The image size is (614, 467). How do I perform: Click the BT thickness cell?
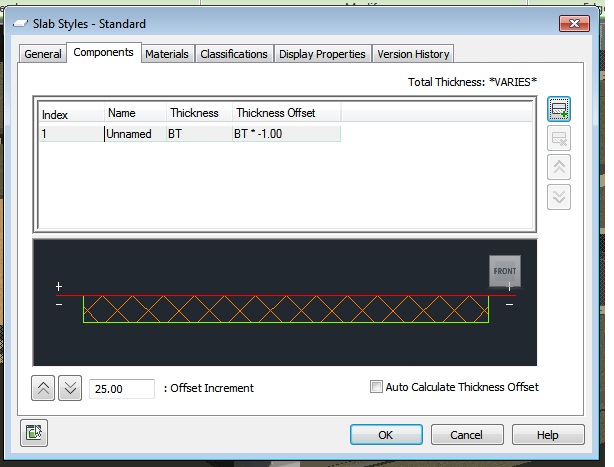(199, 134)
